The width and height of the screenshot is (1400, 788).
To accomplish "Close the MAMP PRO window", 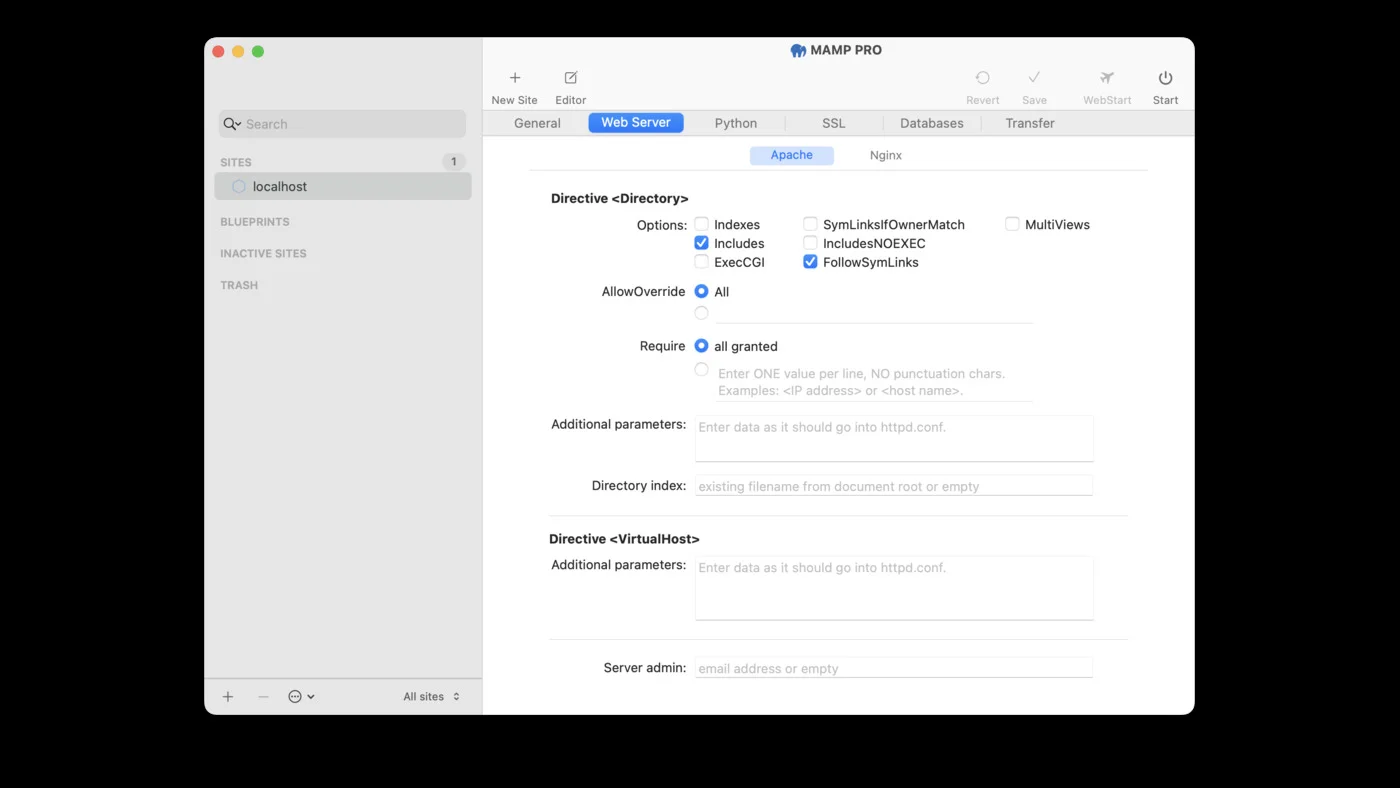I will point(218,52).
